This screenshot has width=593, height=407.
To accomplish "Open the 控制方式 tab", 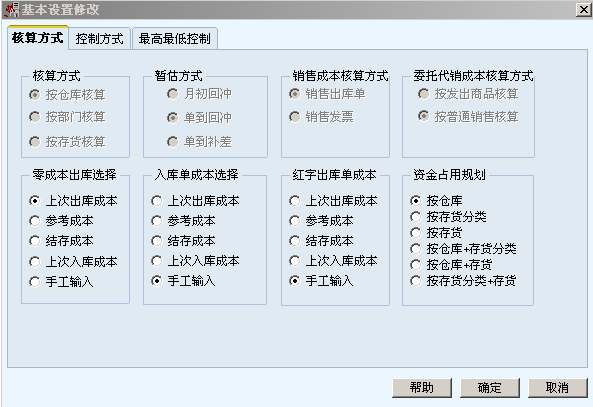I will point(99,39).
